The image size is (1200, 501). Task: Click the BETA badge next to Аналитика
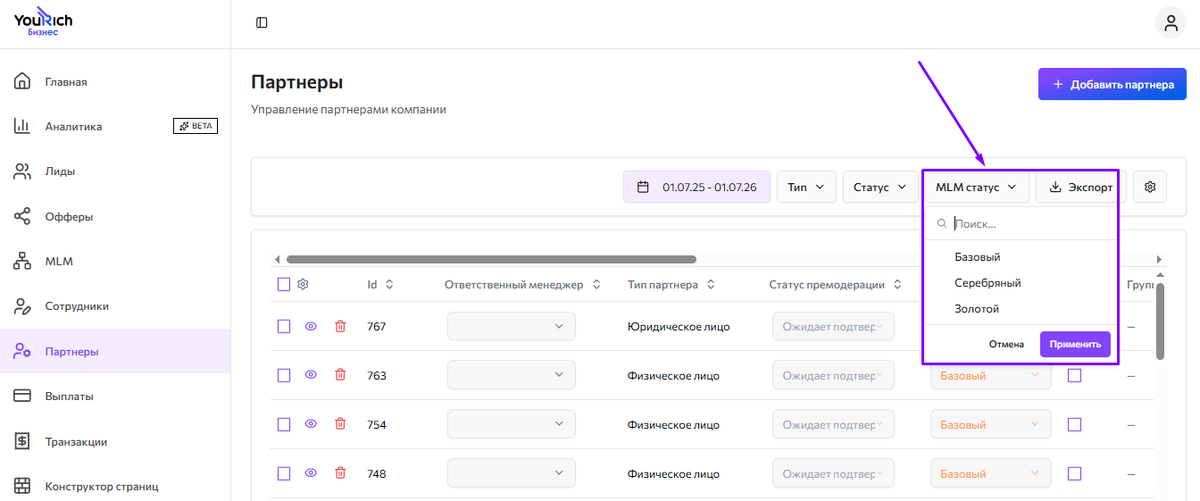click(x=195, y=126)
